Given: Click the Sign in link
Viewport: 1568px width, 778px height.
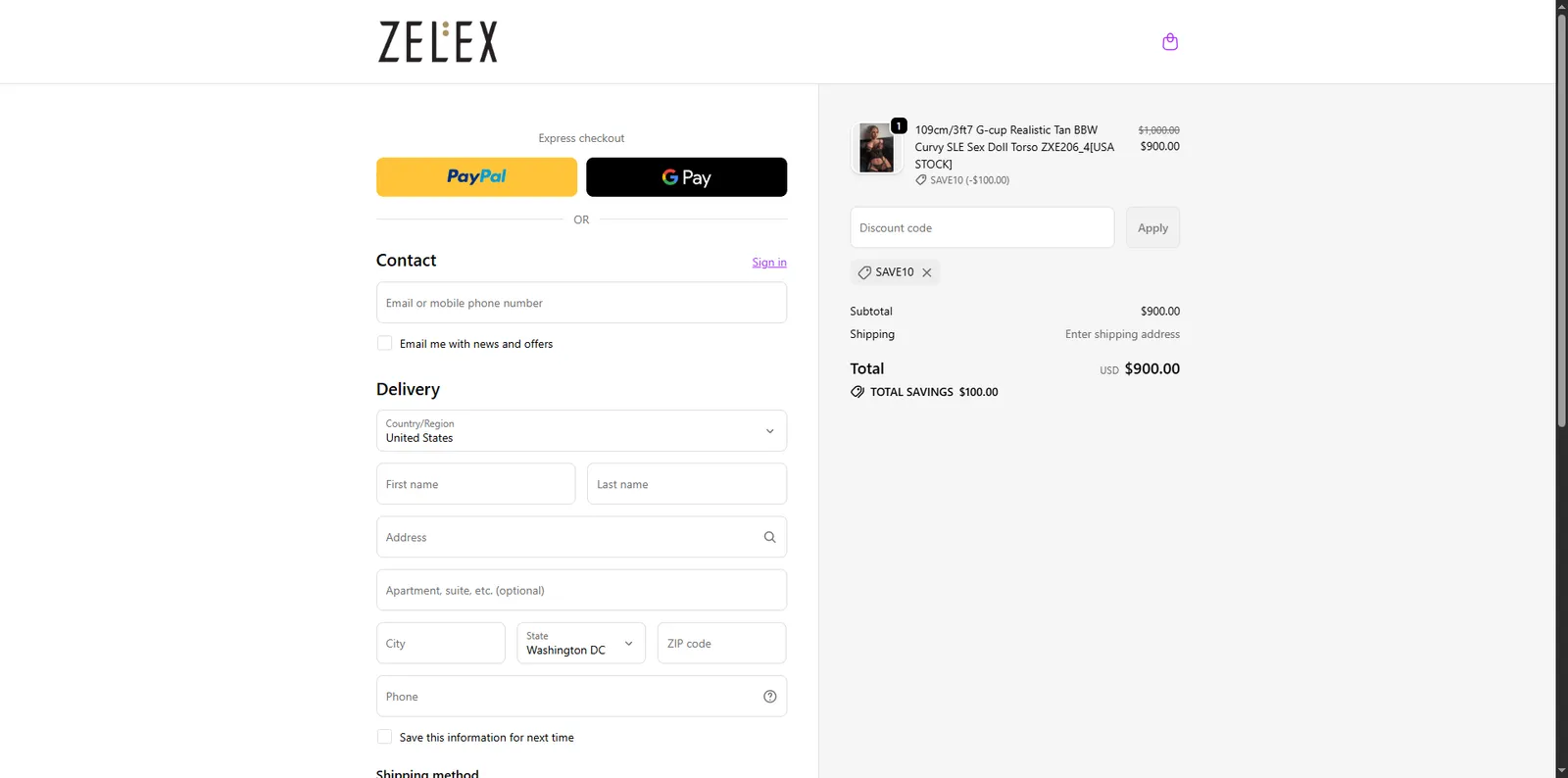Looking at the screenshot, I should pos(768,262).
